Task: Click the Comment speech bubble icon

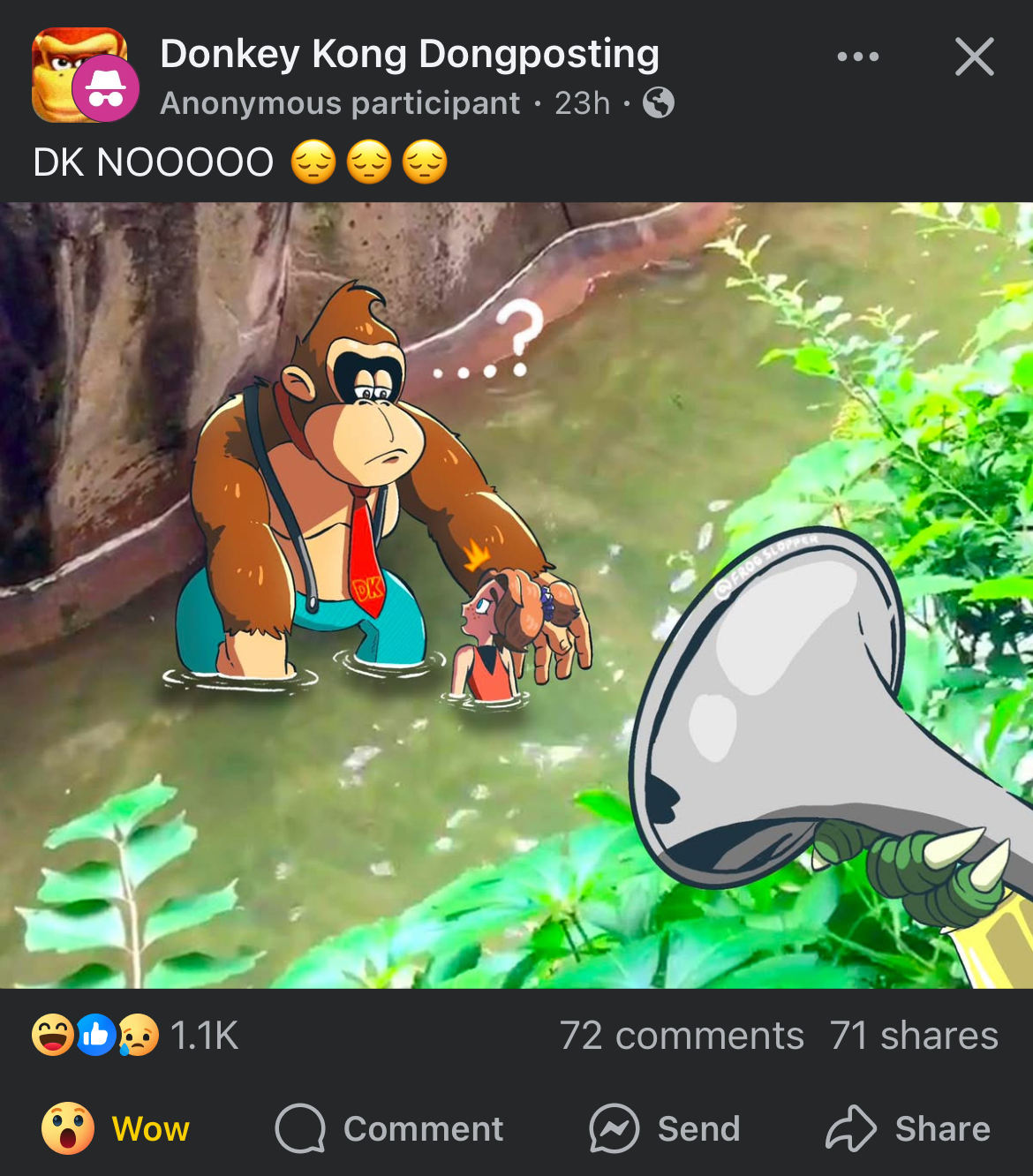Action: [300, 1128]
